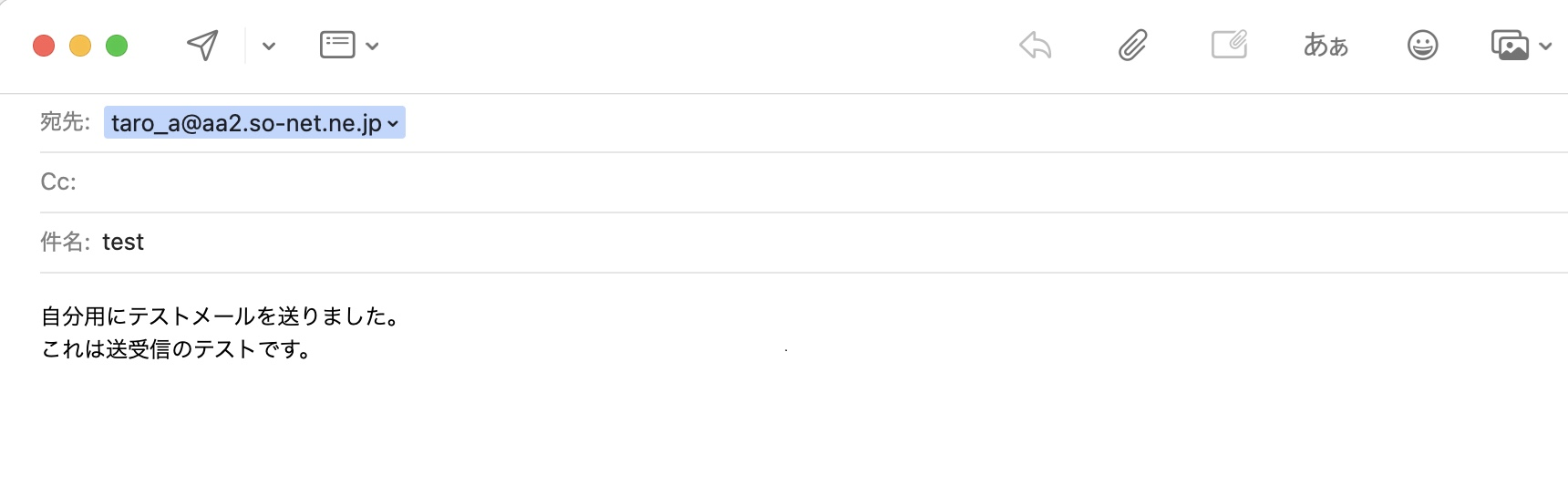Click the empty 宛先 area after the recipient
This screenshot has width=1568, height=497.
[912, 123]
